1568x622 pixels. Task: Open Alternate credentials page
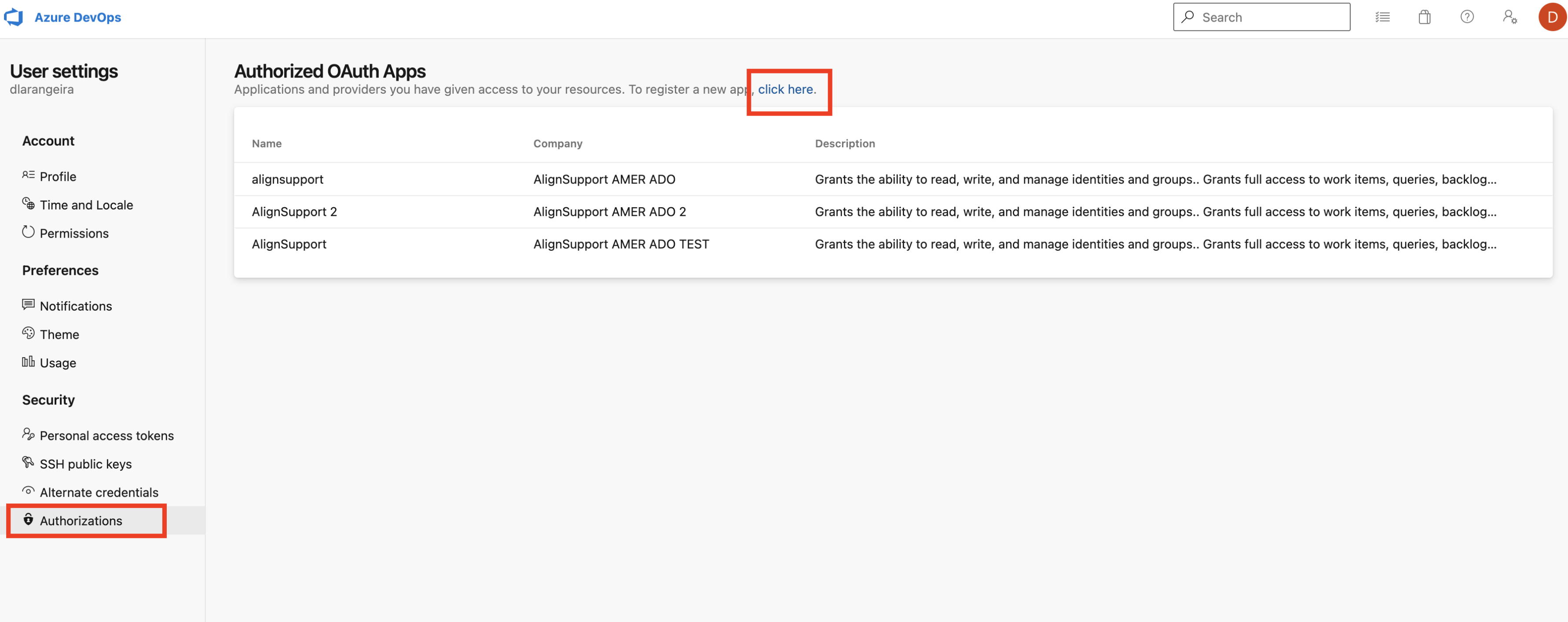click(99, 492)
